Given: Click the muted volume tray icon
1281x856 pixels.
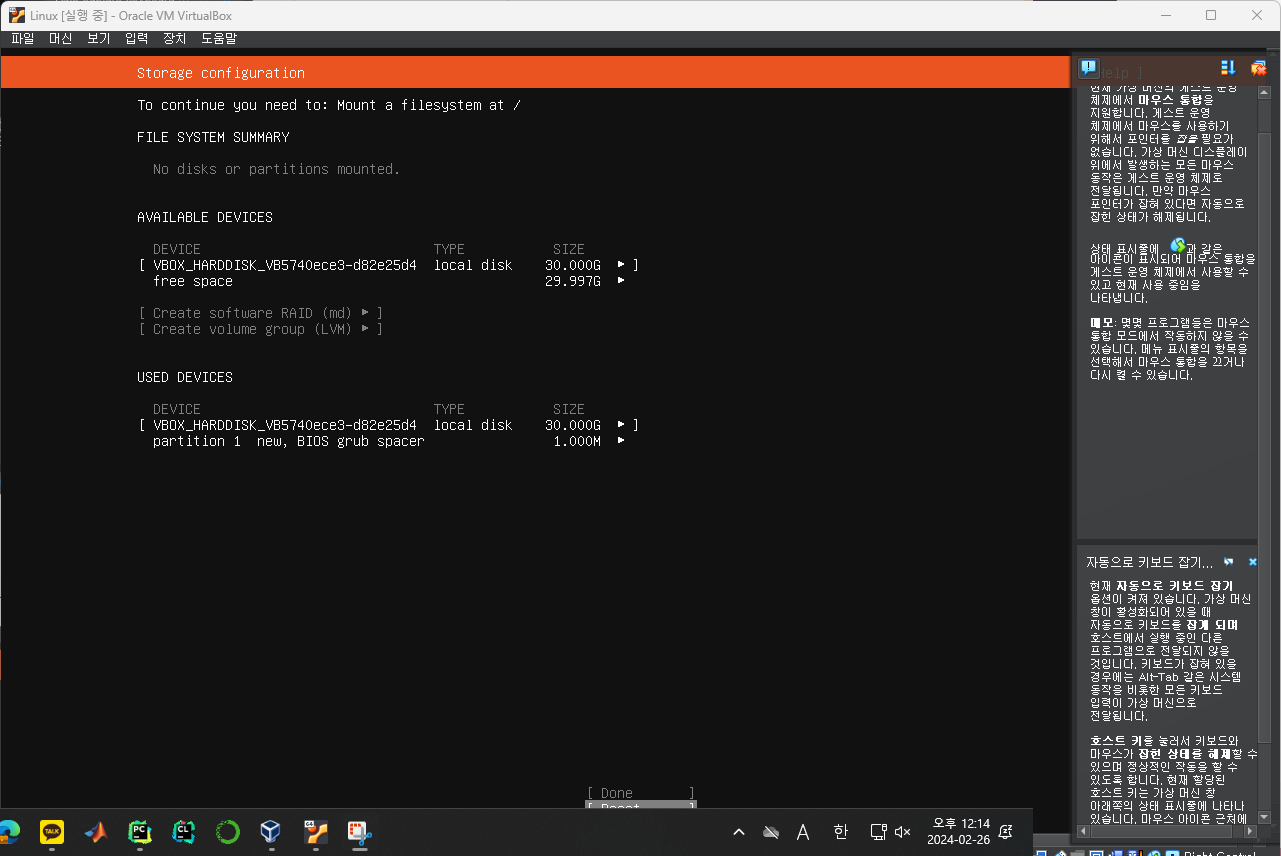Looking at the screenshot, I should [x=902, y=832].
